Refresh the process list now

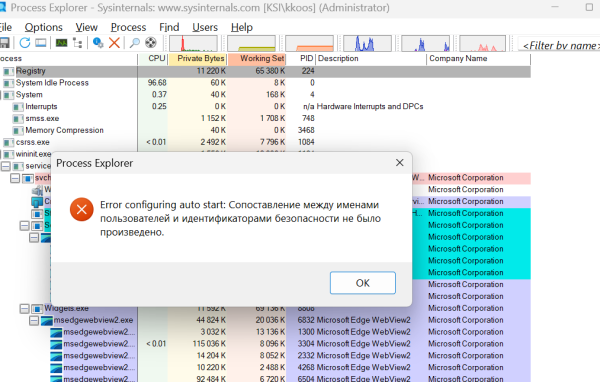(25, 42)
